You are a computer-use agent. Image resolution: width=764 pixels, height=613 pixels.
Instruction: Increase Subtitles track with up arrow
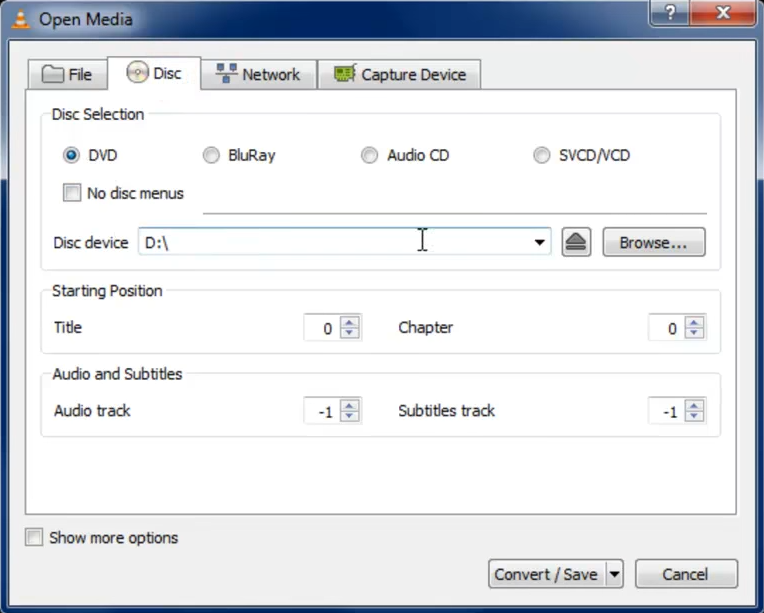click(x=694, y=405)
